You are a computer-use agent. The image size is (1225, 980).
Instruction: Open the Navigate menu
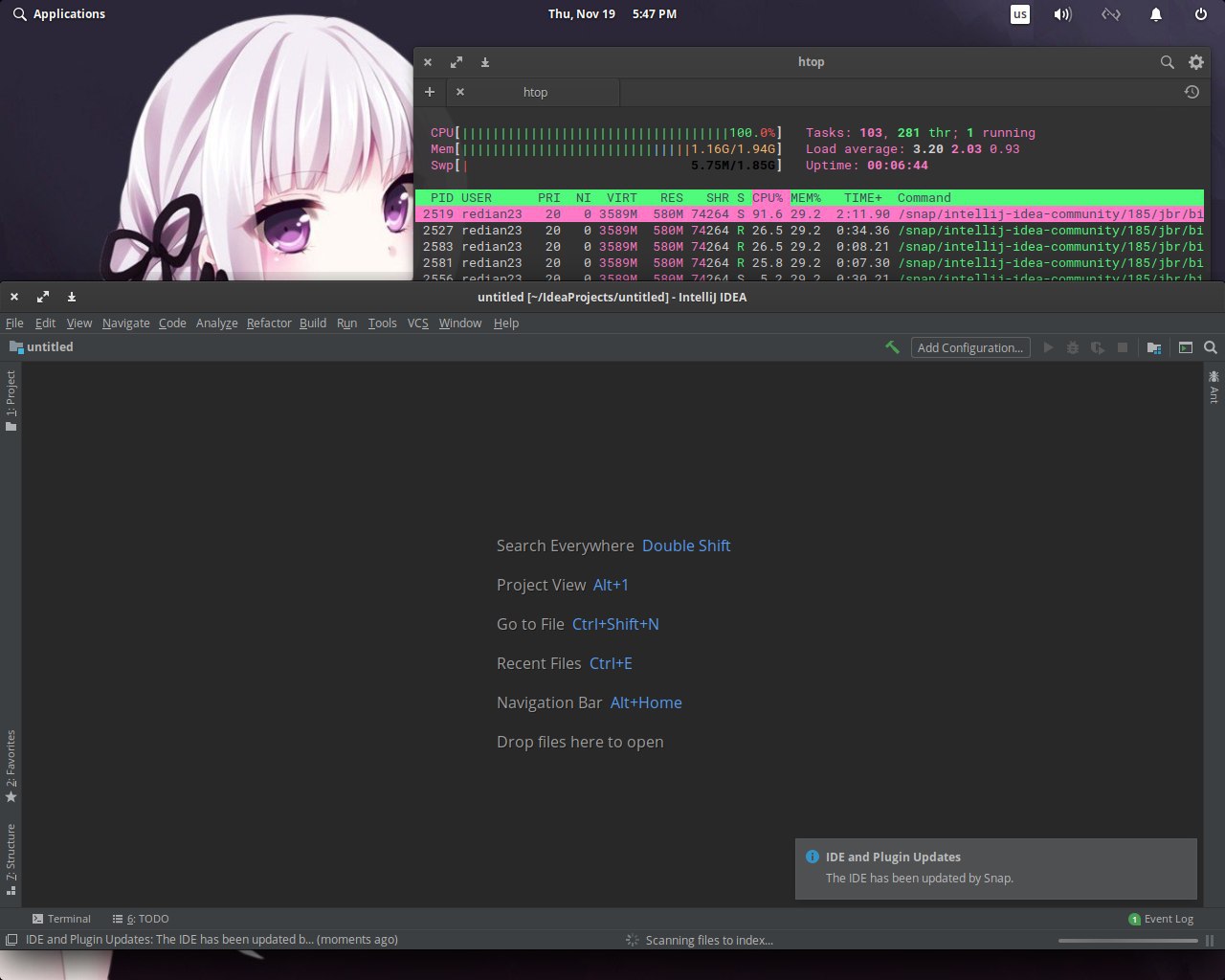125,323
